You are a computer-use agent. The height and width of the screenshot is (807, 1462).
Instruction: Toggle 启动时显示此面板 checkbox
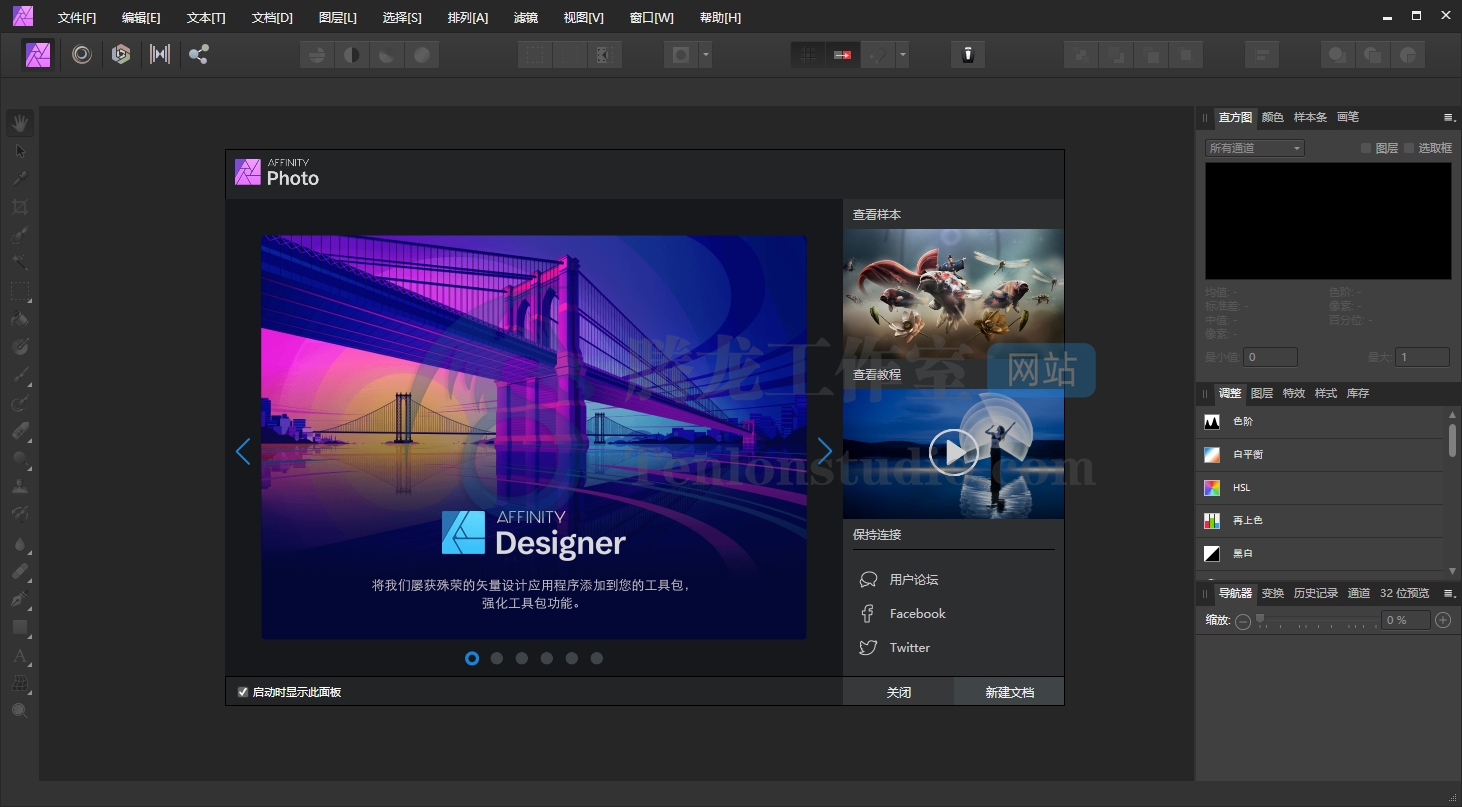(243, 692)
